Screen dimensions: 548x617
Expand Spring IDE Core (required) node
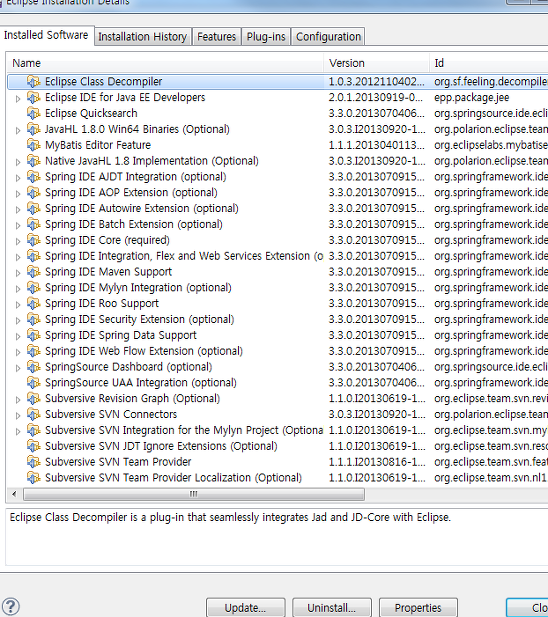[x=18, y=241]
